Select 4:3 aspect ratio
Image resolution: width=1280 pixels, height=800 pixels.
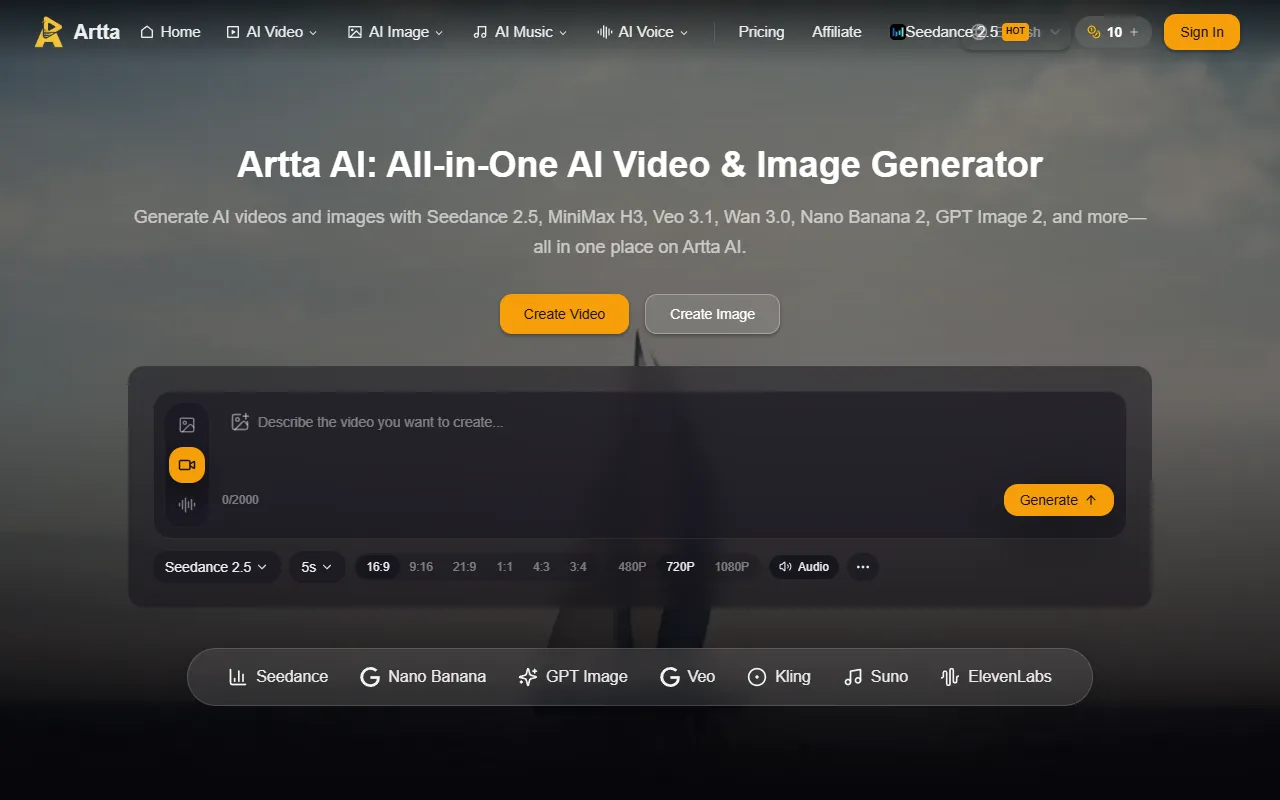(541, 567)
